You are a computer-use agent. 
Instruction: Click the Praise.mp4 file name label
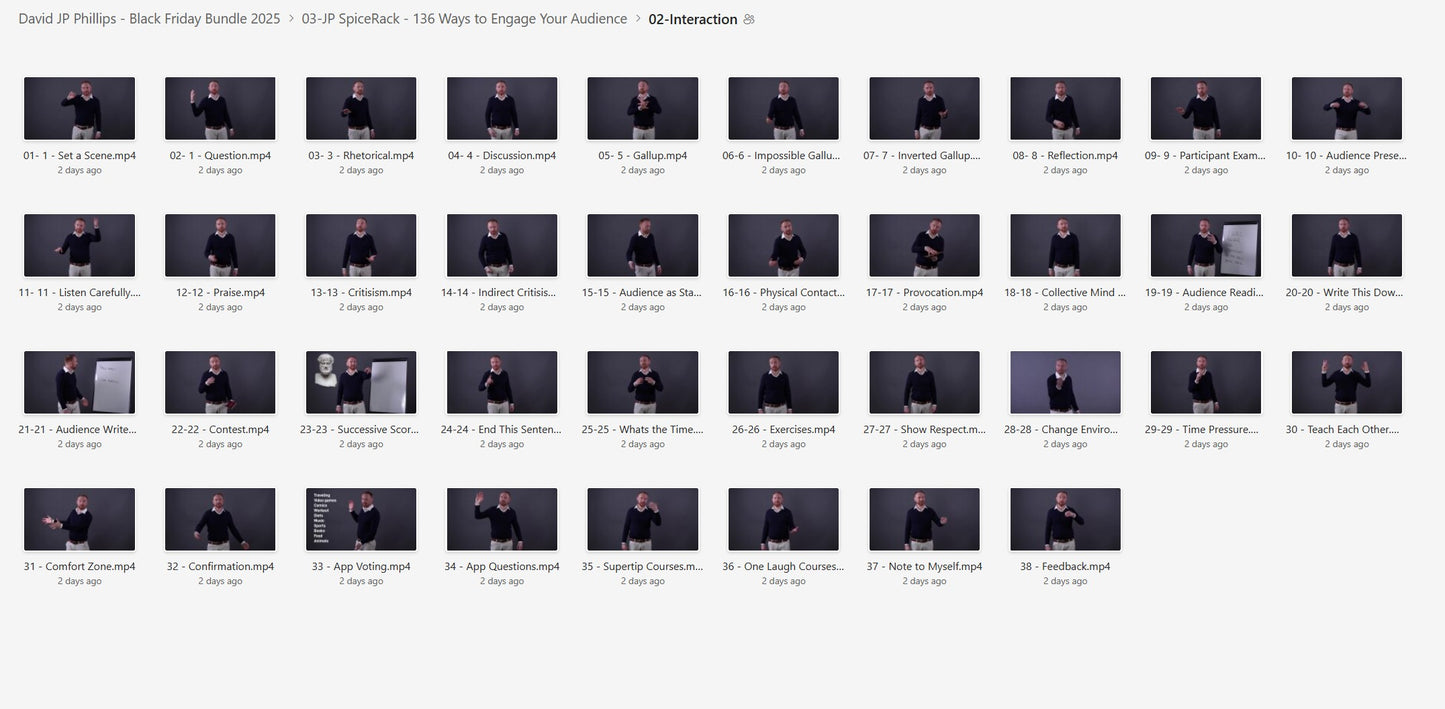(220, 292)
